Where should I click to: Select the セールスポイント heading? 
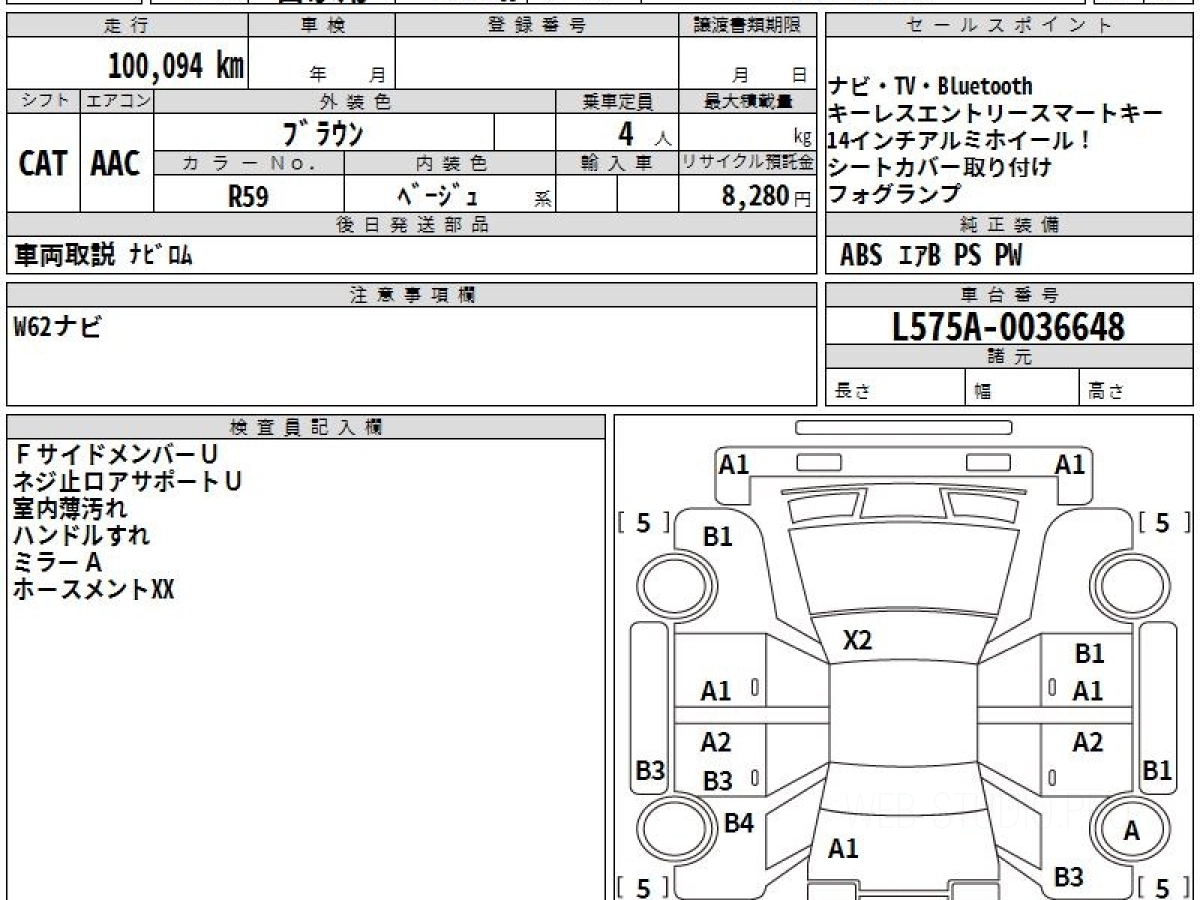(1010, 26)
